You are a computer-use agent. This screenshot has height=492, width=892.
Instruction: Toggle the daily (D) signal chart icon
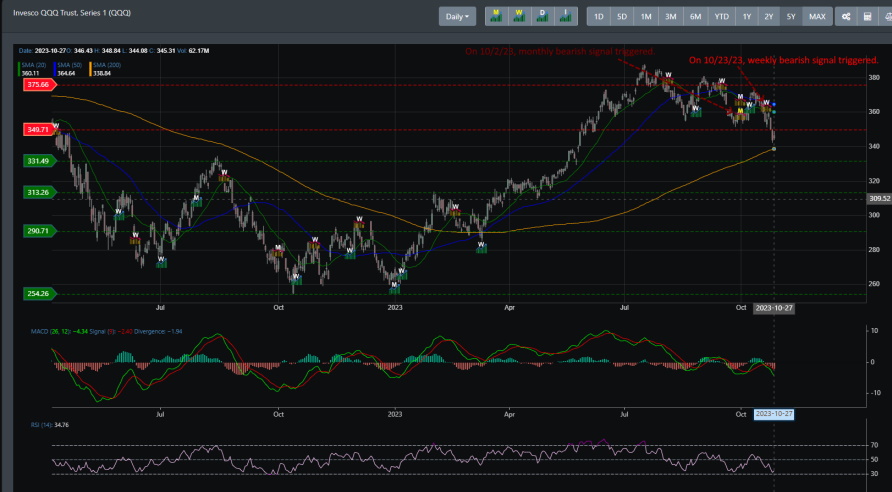click(543, 16)
